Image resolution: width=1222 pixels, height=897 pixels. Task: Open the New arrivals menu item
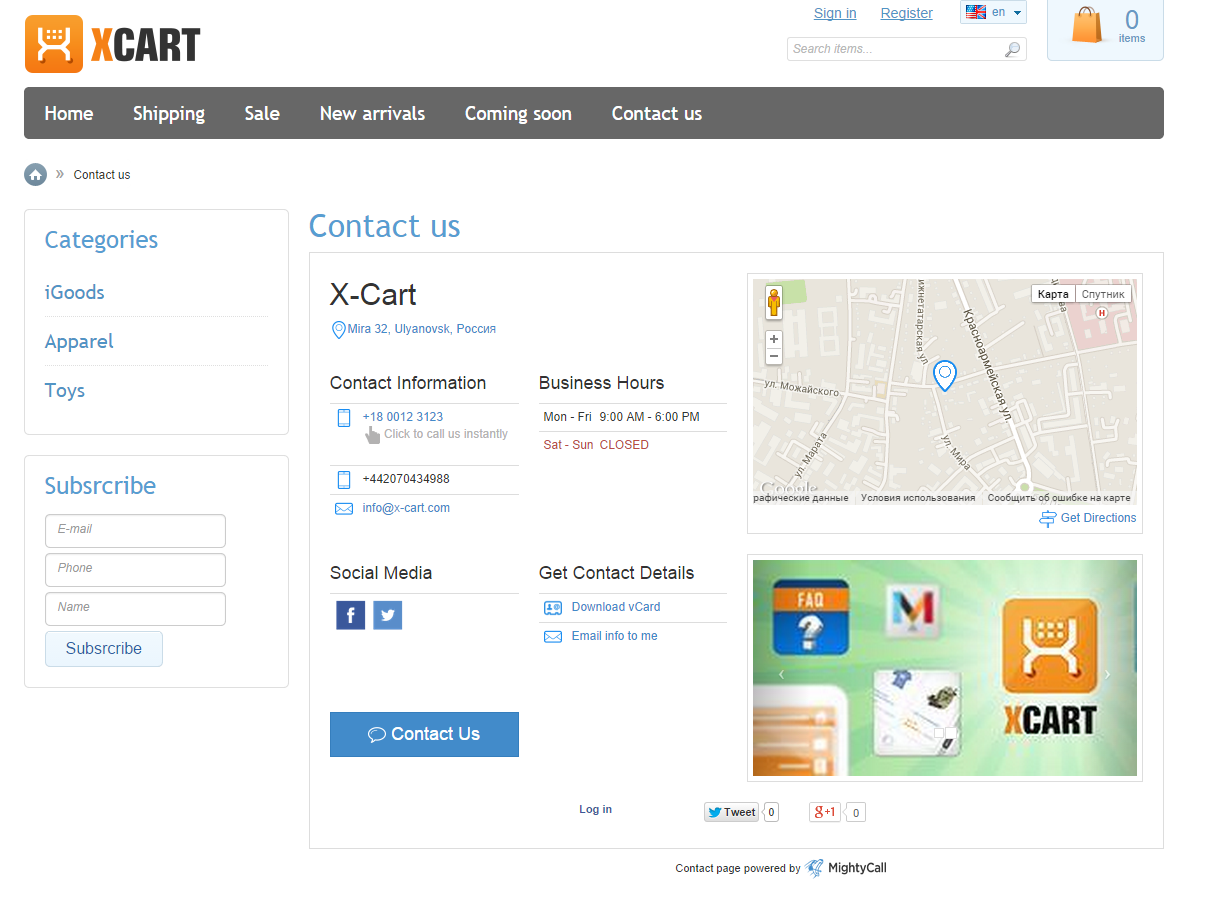coord(372,114)
